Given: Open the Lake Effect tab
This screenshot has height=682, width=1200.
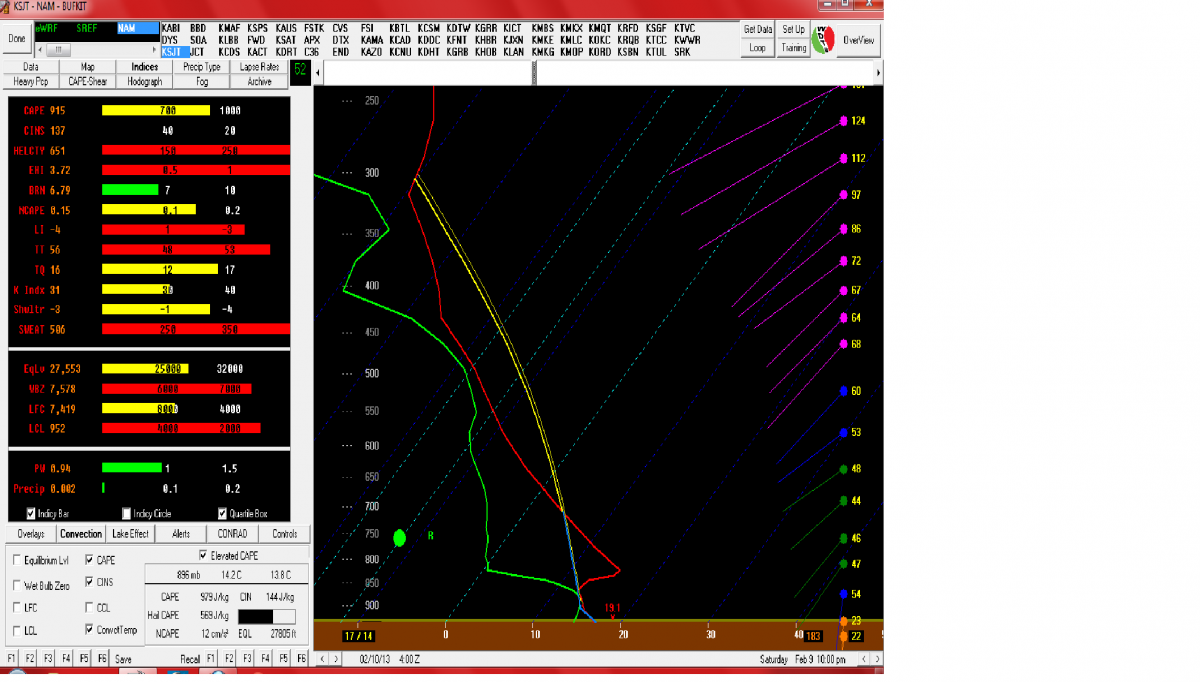Looking at the screenshot, I should coord(132,534).
